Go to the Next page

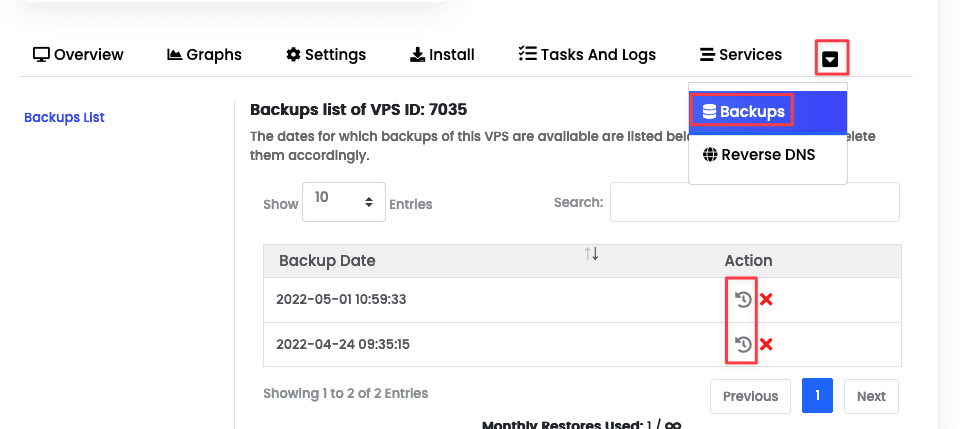click(x=871, y=396)
